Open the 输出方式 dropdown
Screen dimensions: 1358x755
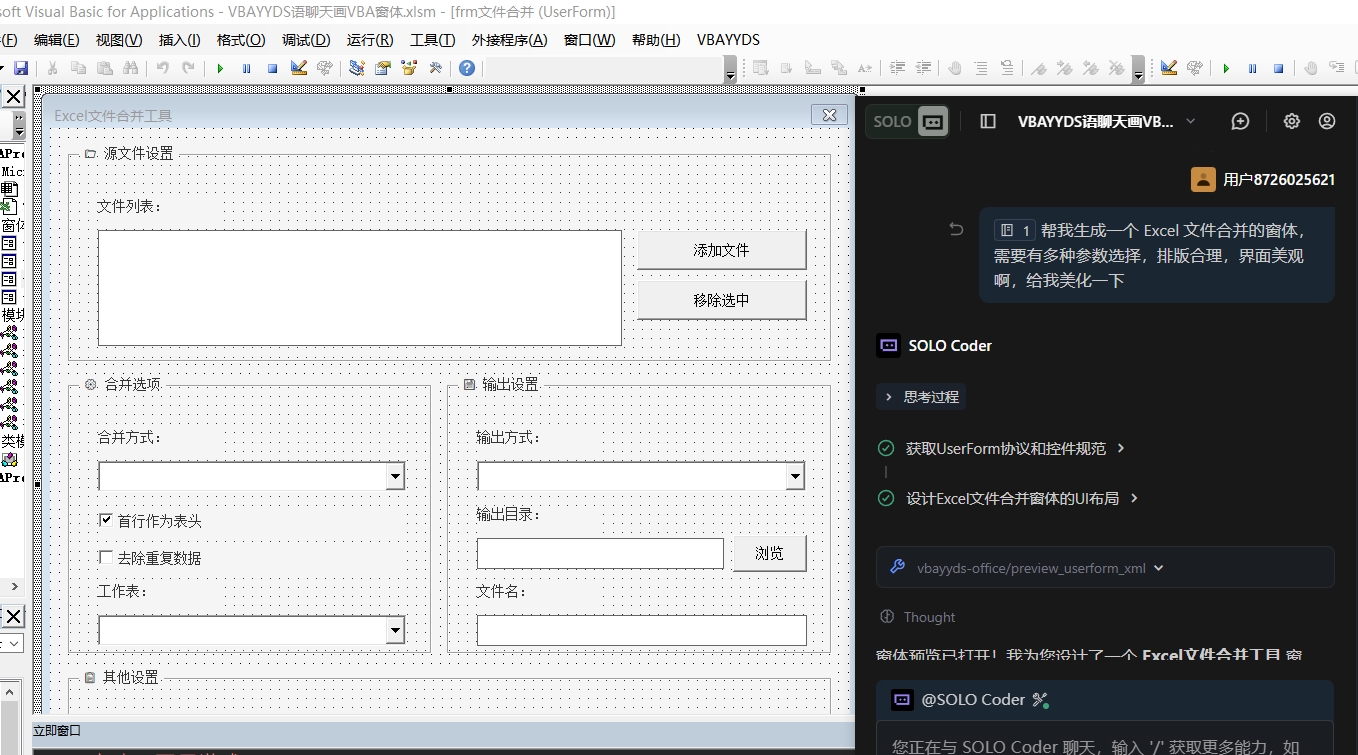tap(797, 476)
